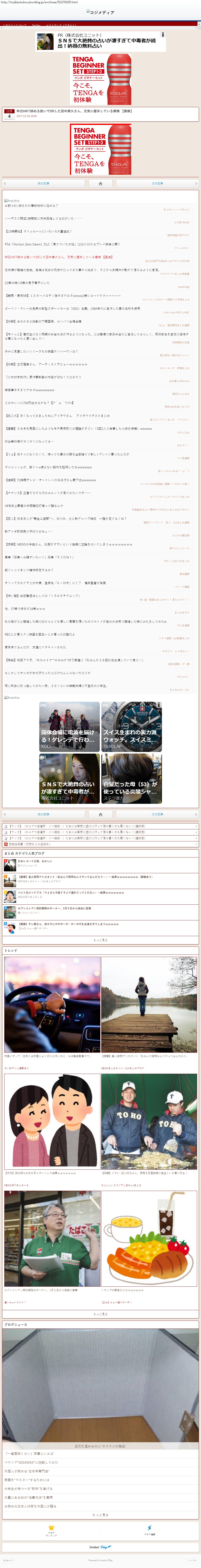The height and width of the screenshot is (1568, 201).
Task: Click the home icon below the PR ads
Action: tap(101, 814)
